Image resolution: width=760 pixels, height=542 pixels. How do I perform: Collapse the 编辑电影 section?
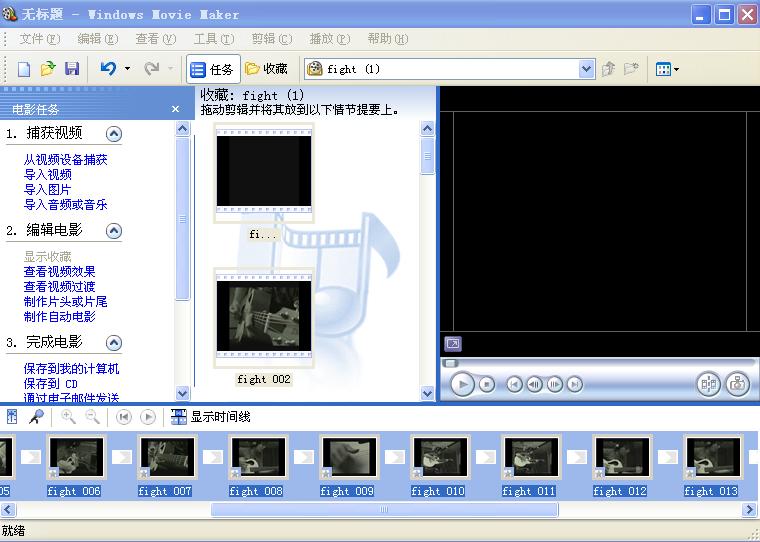click(x=114, y=231)
